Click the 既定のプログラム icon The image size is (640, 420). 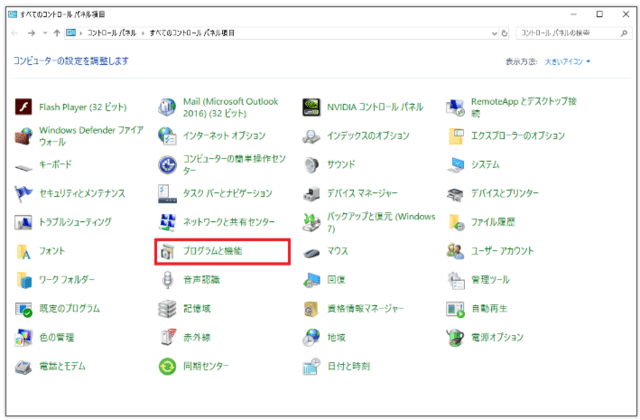tap(23, 309)
